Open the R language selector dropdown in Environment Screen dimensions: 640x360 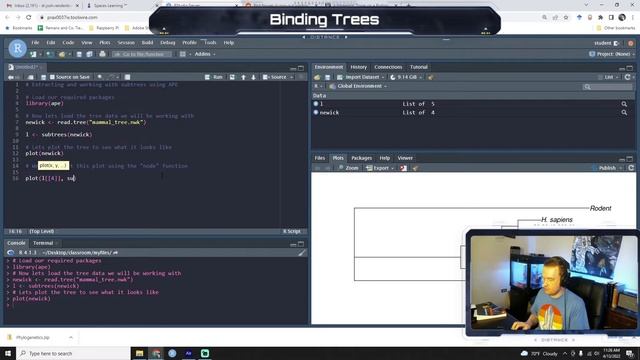pyautogui.click(x=318, y=86)
